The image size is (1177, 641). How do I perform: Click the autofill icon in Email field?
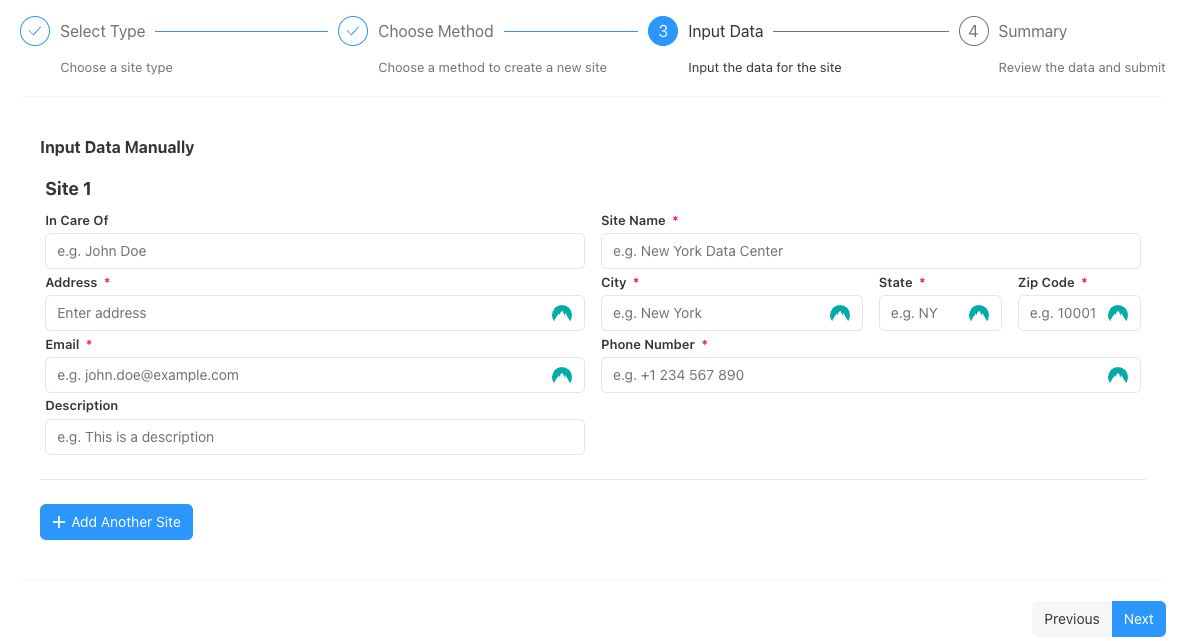pos(562,375)
